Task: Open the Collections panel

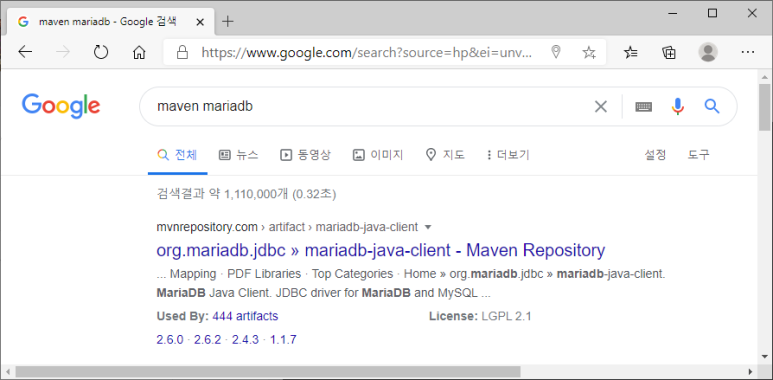Action: tap(669, 52)
